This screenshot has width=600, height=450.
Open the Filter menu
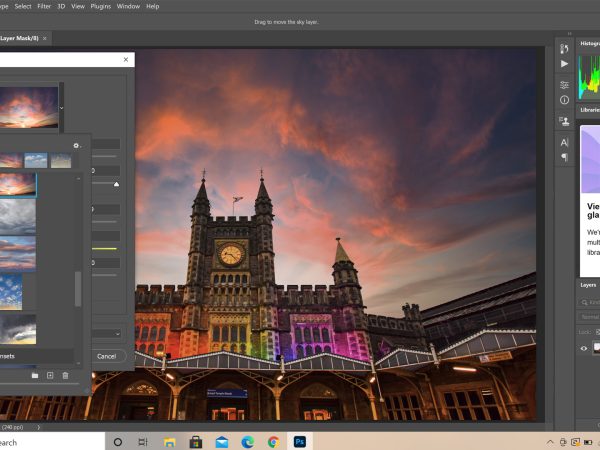pyautogui.click(x=44, y=6)
